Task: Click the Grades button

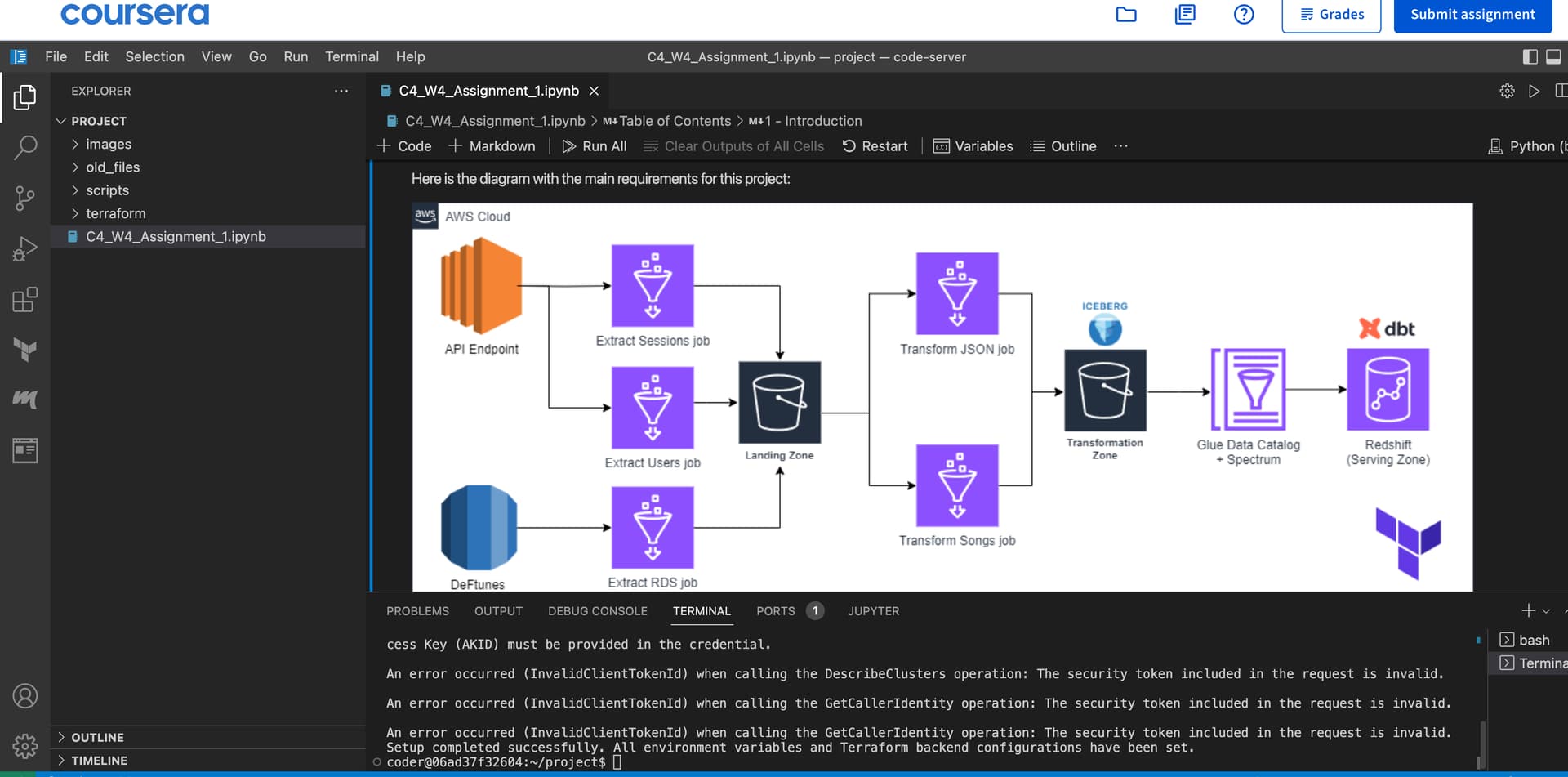Action: [x=1331, y=15]
